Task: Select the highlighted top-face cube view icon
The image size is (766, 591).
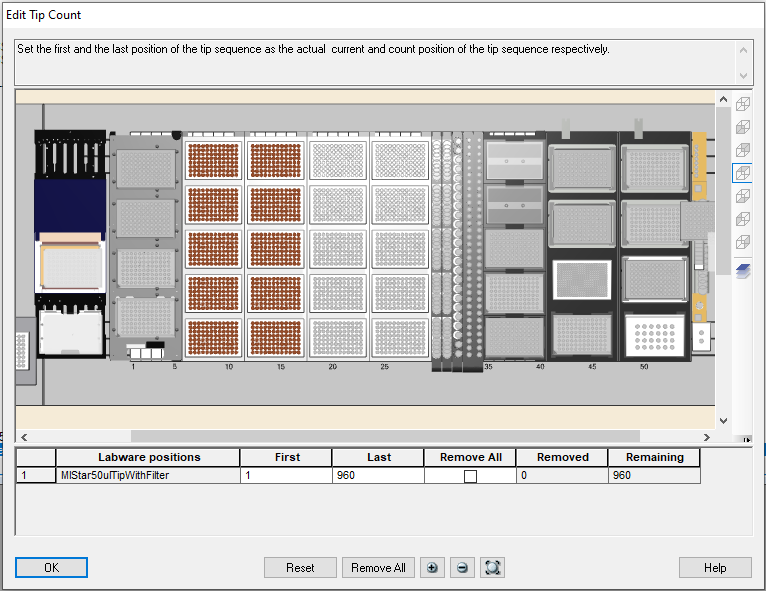Action: click(743, 173)
